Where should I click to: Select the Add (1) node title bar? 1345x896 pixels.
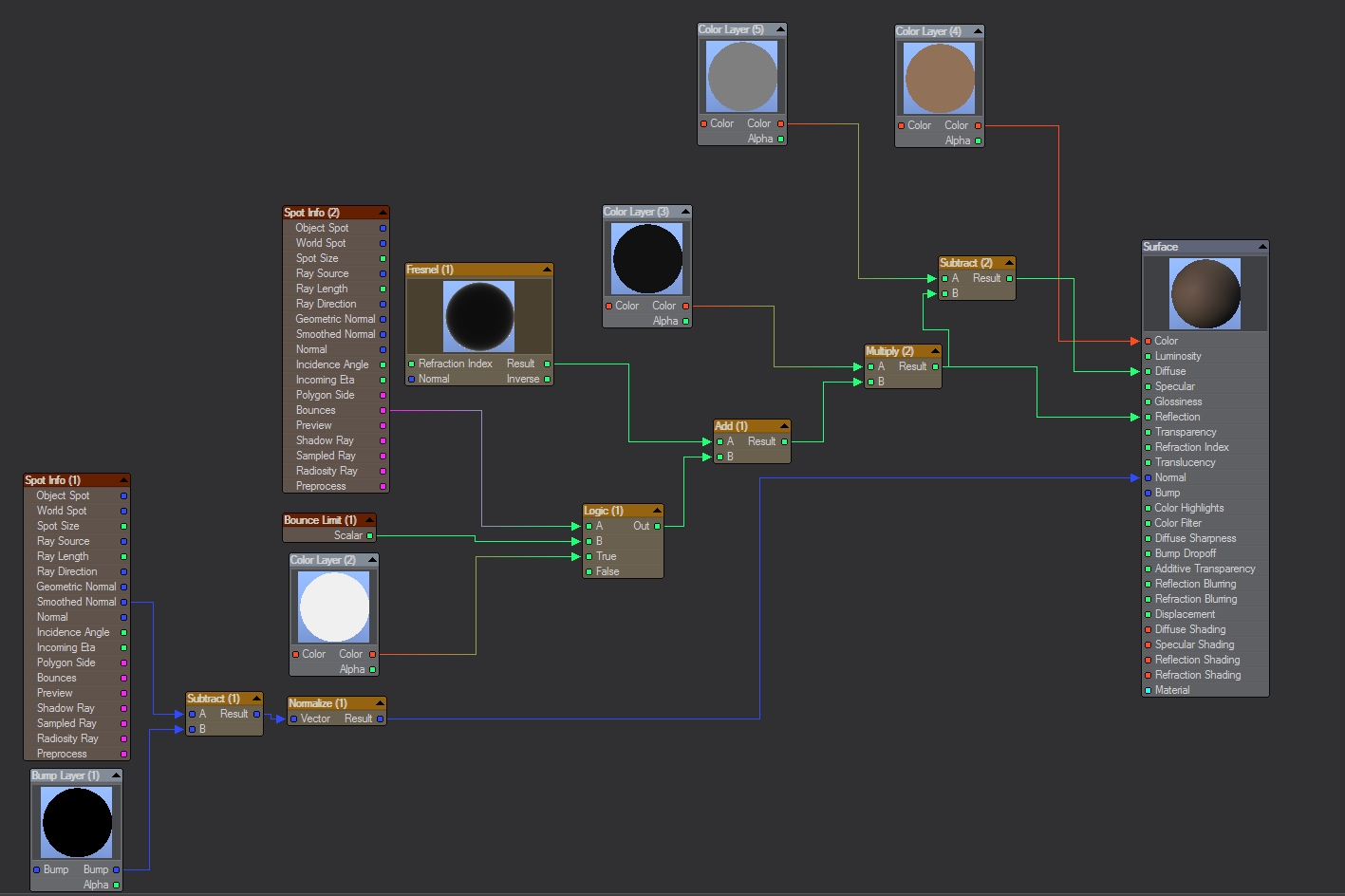pos(741,426)
